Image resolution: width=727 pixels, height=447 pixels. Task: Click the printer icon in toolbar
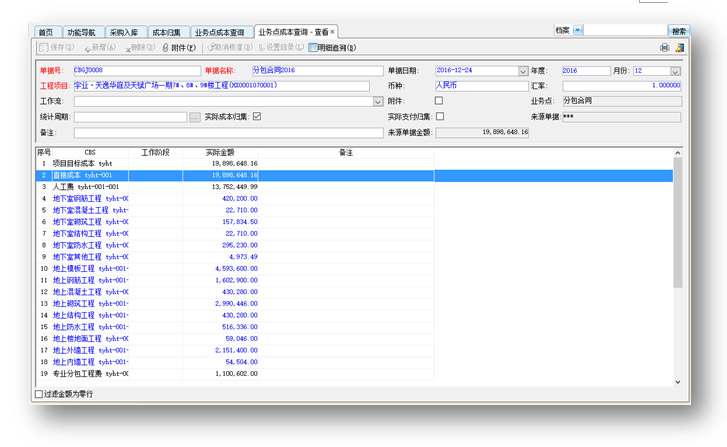pos(664,47)
